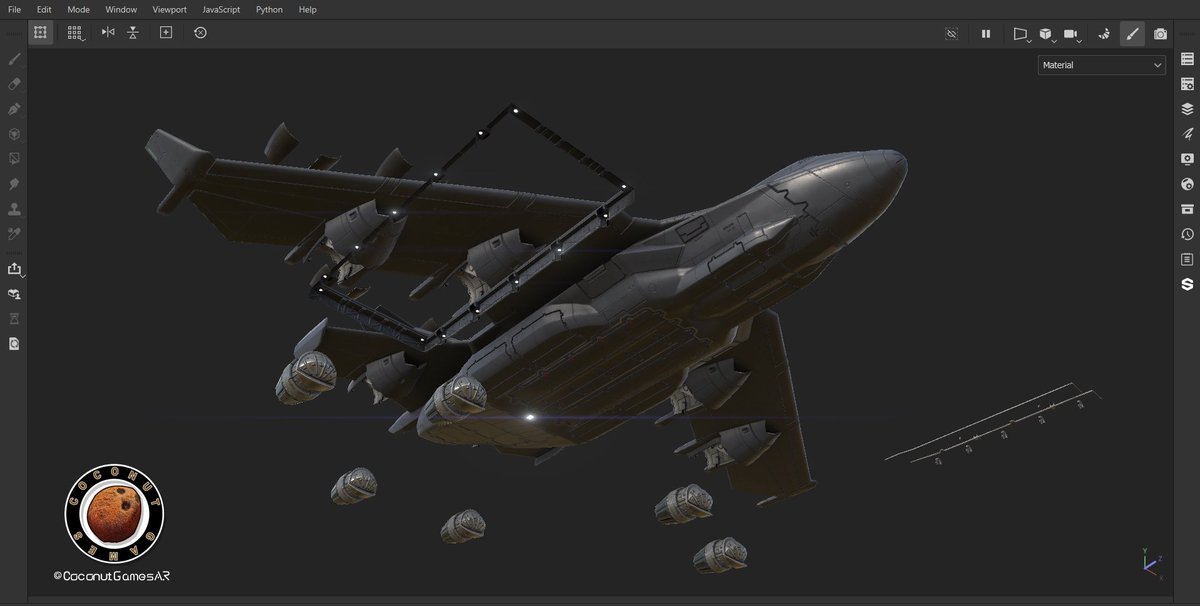This screenshot has width=1200, height=606.
Task: Open the Help menu
Action: pos(308,9)
